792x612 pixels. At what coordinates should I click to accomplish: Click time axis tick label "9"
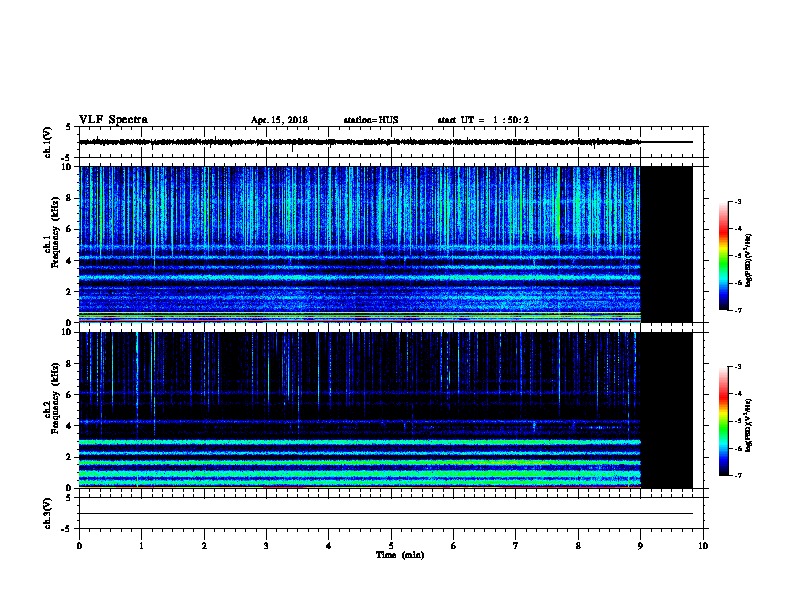[x=640, y=545]
